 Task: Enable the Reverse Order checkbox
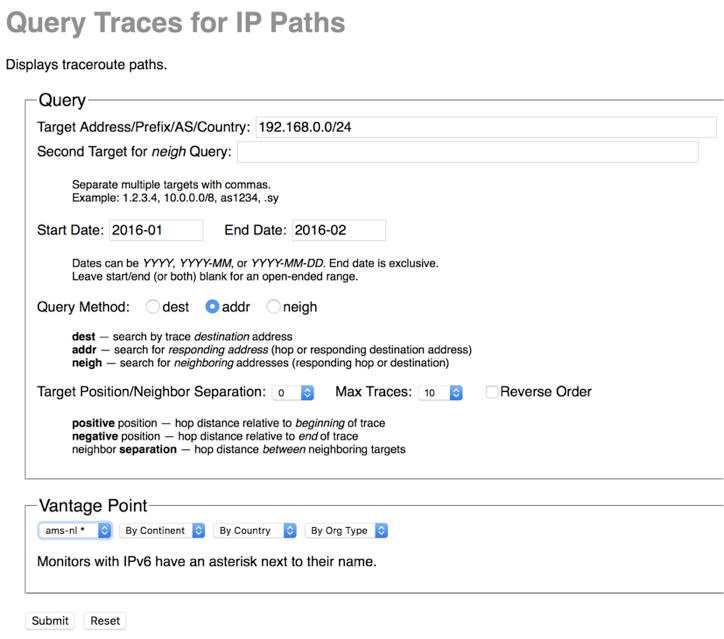[492, 392]
